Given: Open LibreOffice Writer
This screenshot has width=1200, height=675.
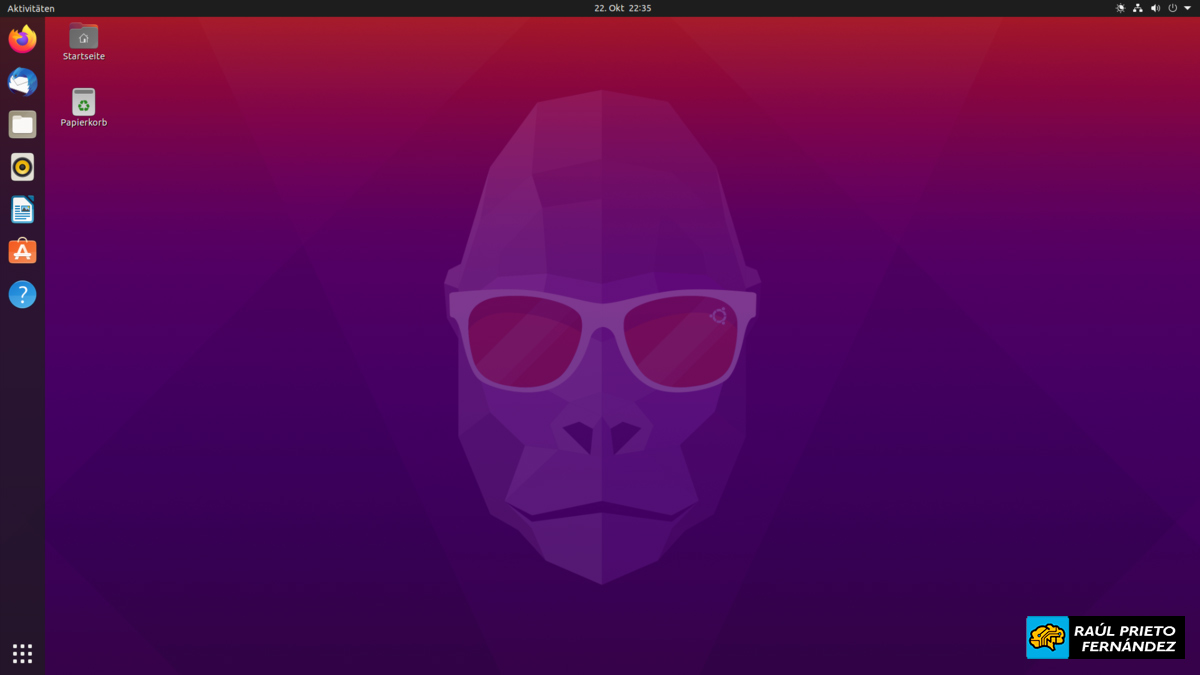Looking at the screenshot, I should [22, 209].
